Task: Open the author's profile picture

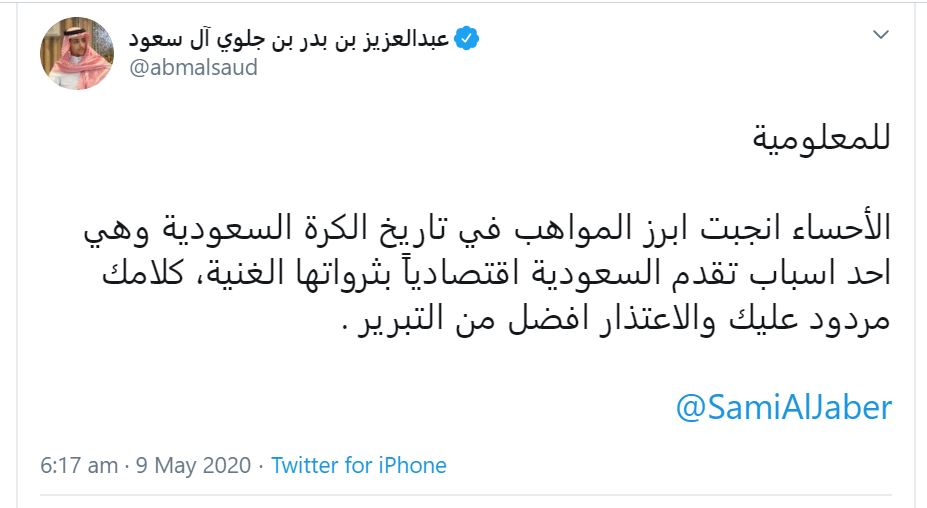Action: (x=76, y=53)
